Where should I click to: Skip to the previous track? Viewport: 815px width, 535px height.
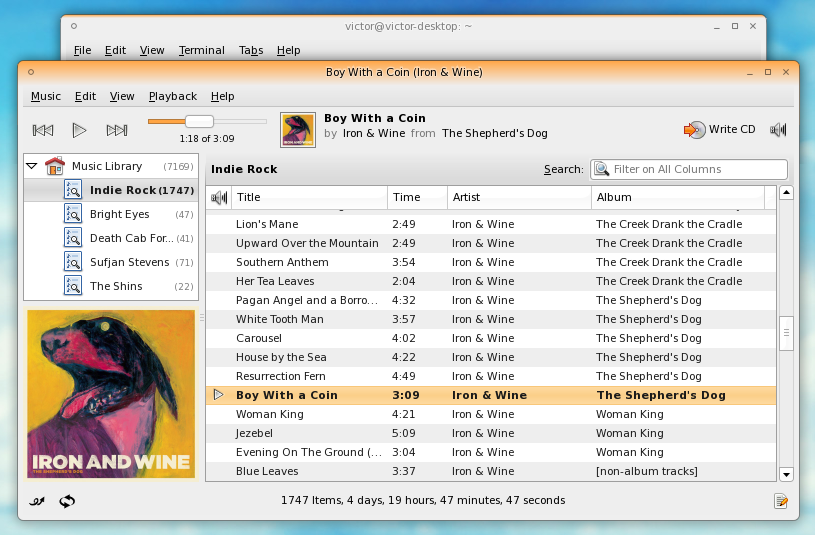[43, 130]
